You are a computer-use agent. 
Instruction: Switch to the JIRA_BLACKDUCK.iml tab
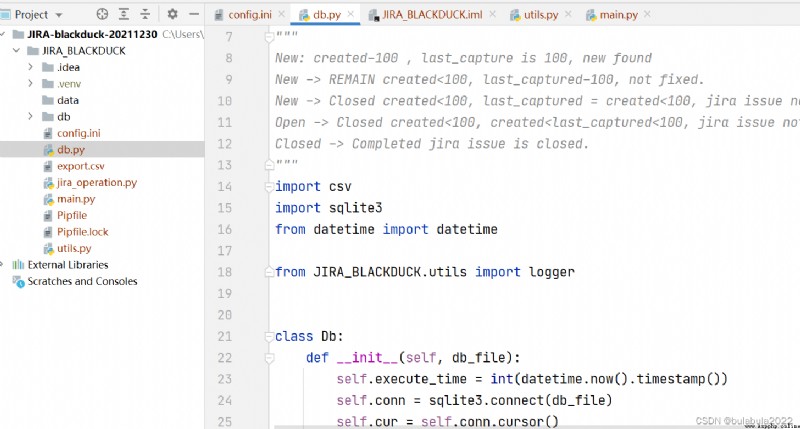[432, 15]
